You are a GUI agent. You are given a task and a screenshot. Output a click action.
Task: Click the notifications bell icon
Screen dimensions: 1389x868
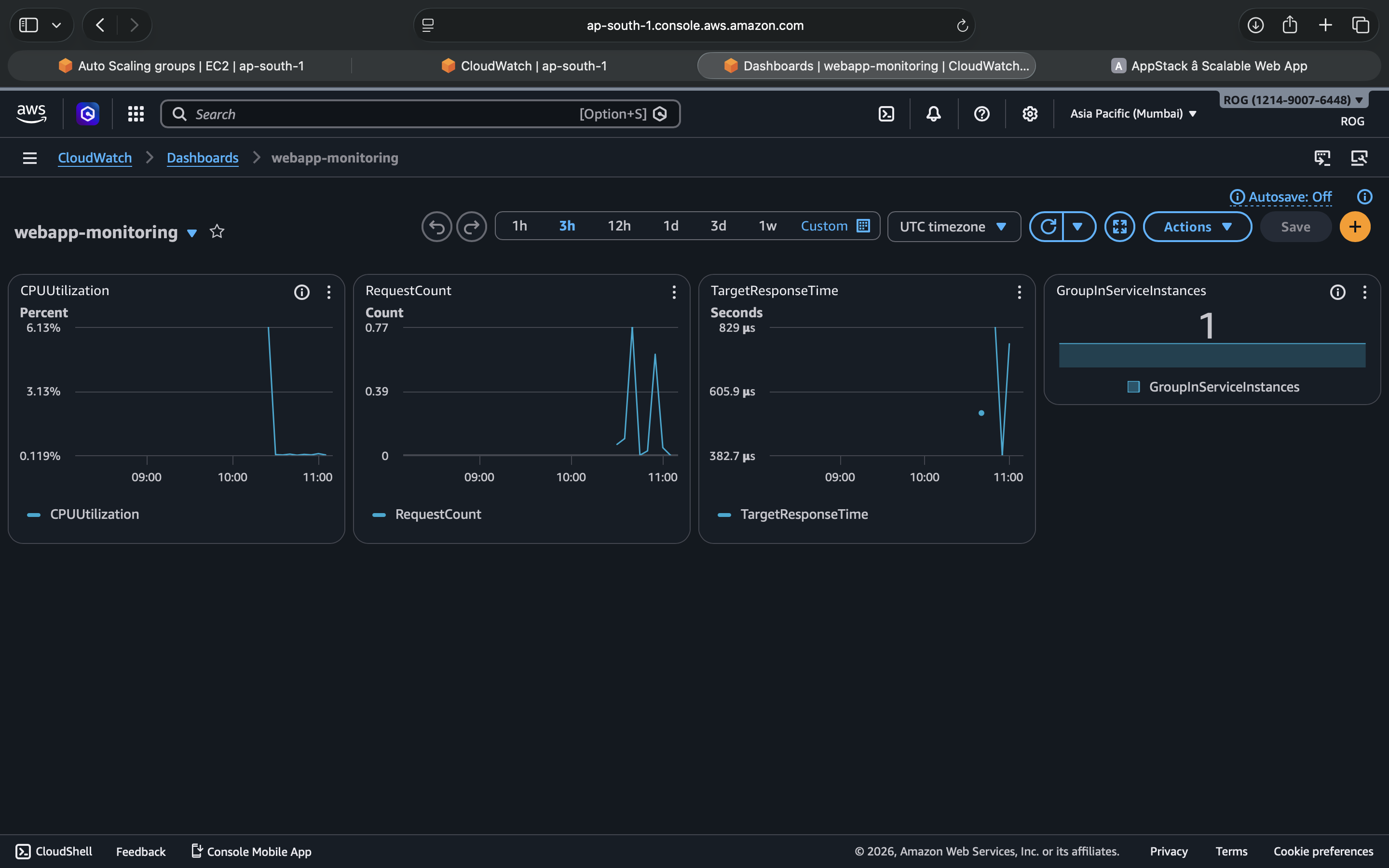pyautogui.click(x=932, y=113)
